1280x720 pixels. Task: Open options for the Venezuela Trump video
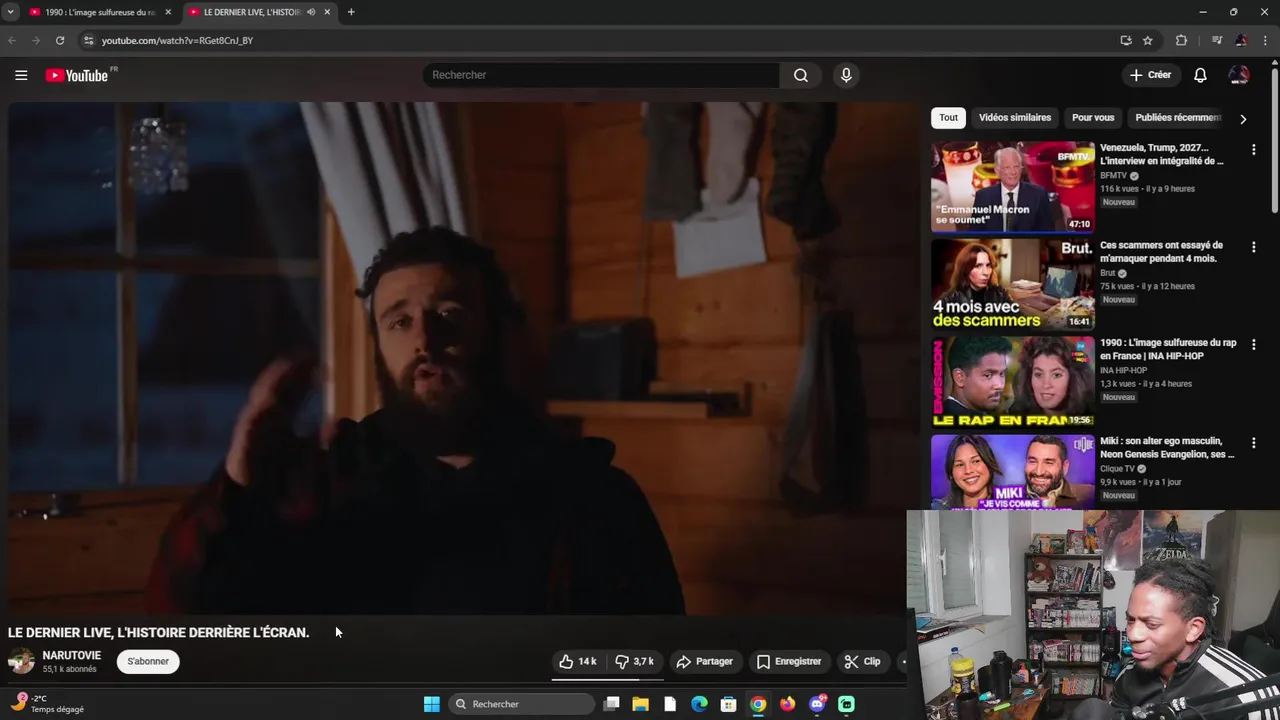[x=1253, y=150]
